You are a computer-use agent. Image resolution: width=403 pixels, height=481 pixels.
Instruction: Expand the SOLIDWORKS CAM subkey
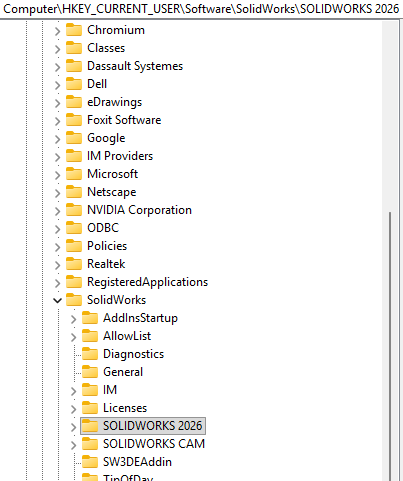[x=74, y=445]
